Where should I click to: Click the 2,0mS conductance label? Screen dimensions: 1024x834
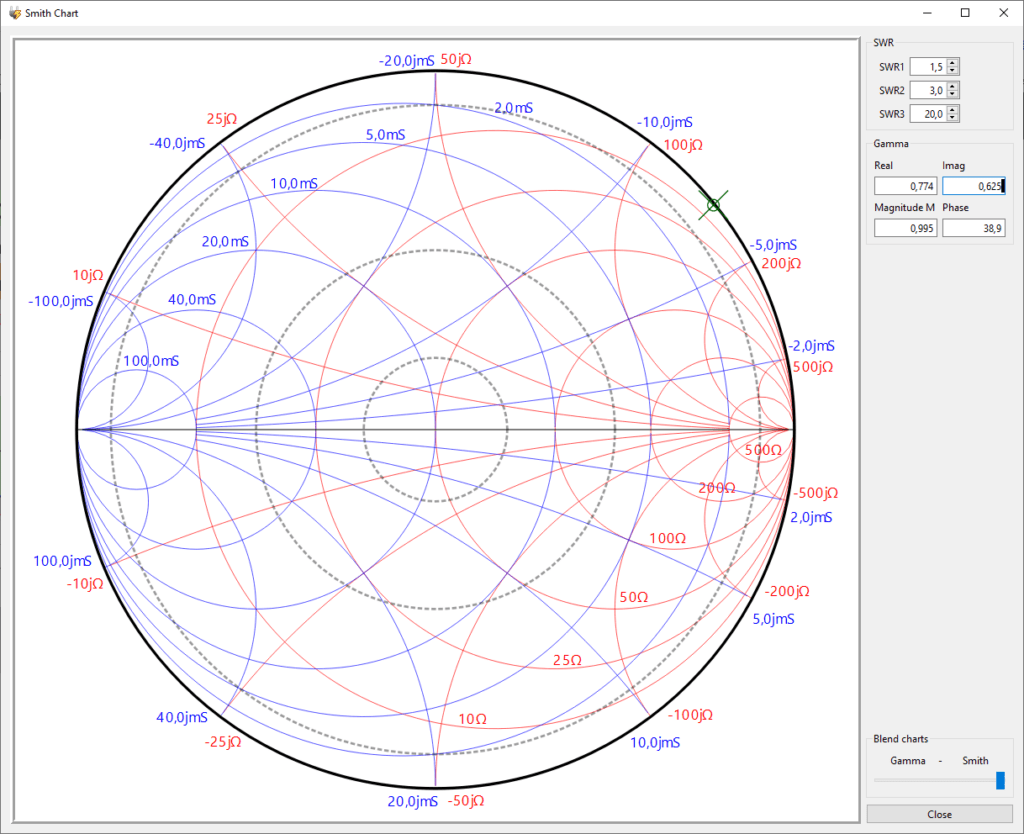tap(513, 108)
